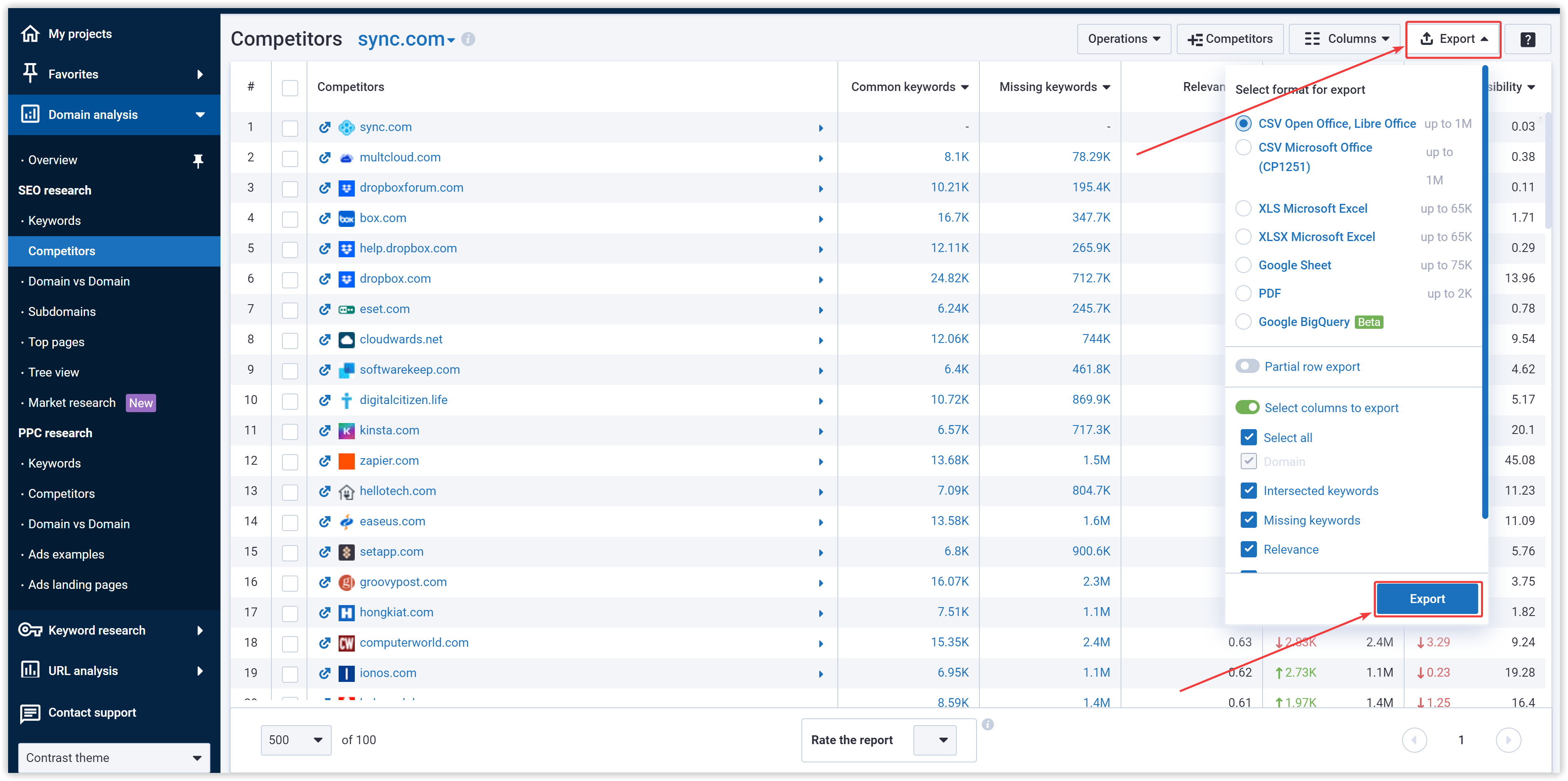Click the blue Export button
The width and height of the screenshot is (1568, 781).
(x=1427, y=598)
